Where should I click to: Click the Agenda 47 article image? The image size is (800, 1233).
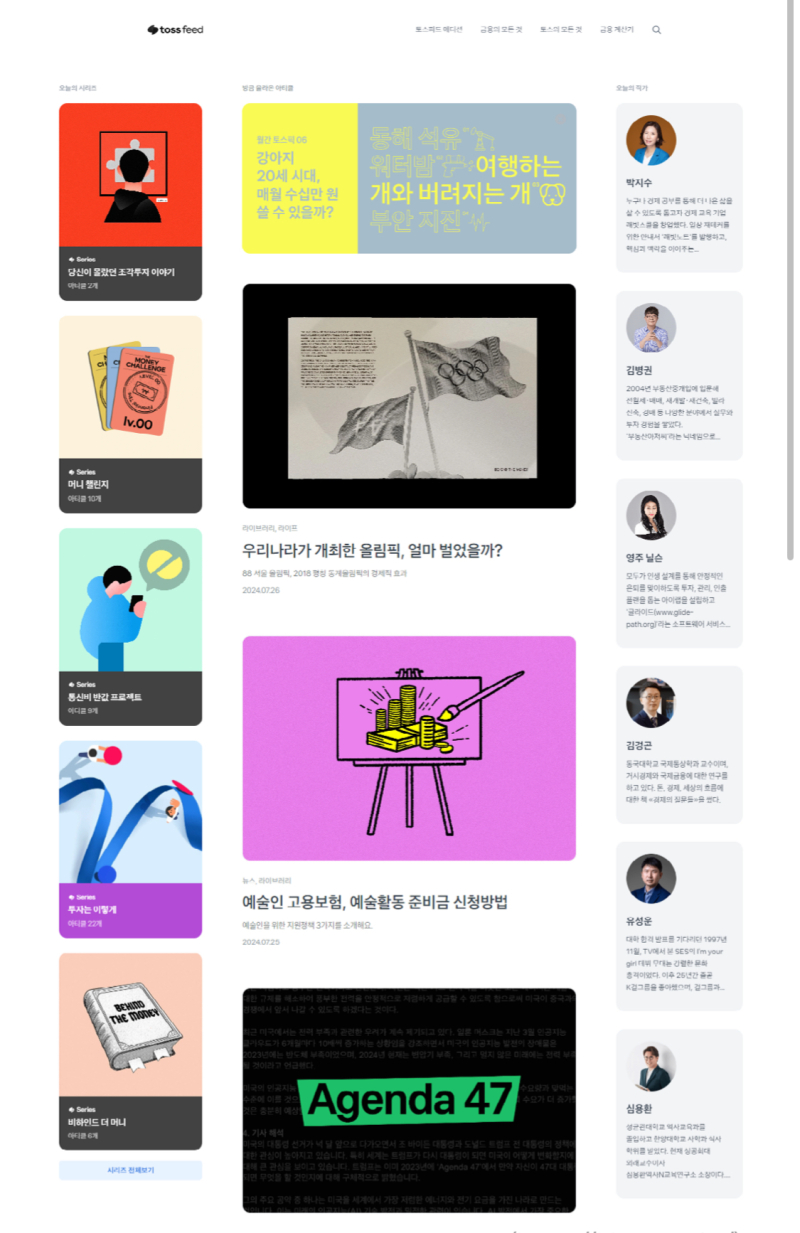(409, 1100)
